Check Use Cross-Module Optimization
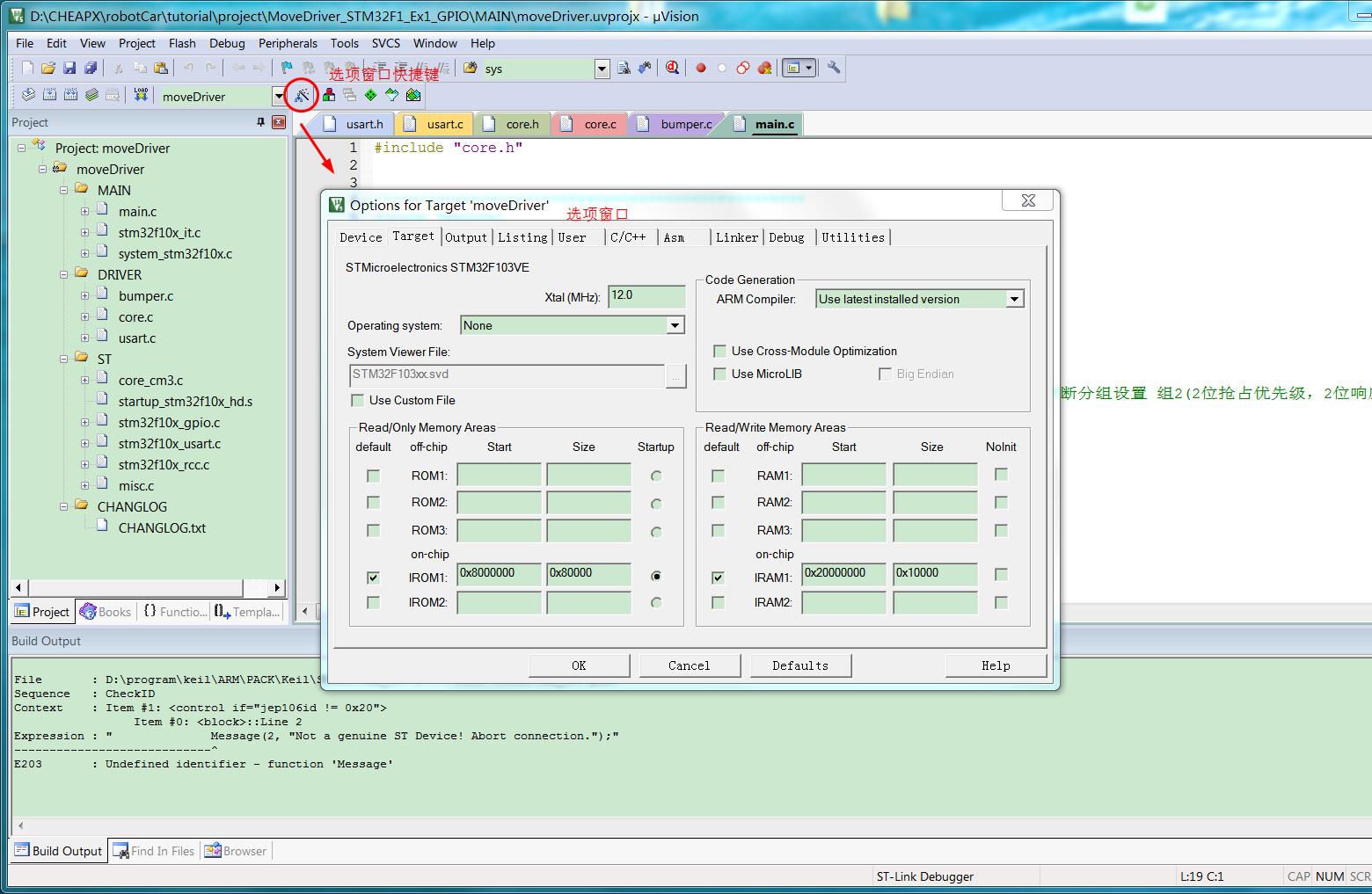Screen dimensions: 1372x894 [x=720, y=351]
